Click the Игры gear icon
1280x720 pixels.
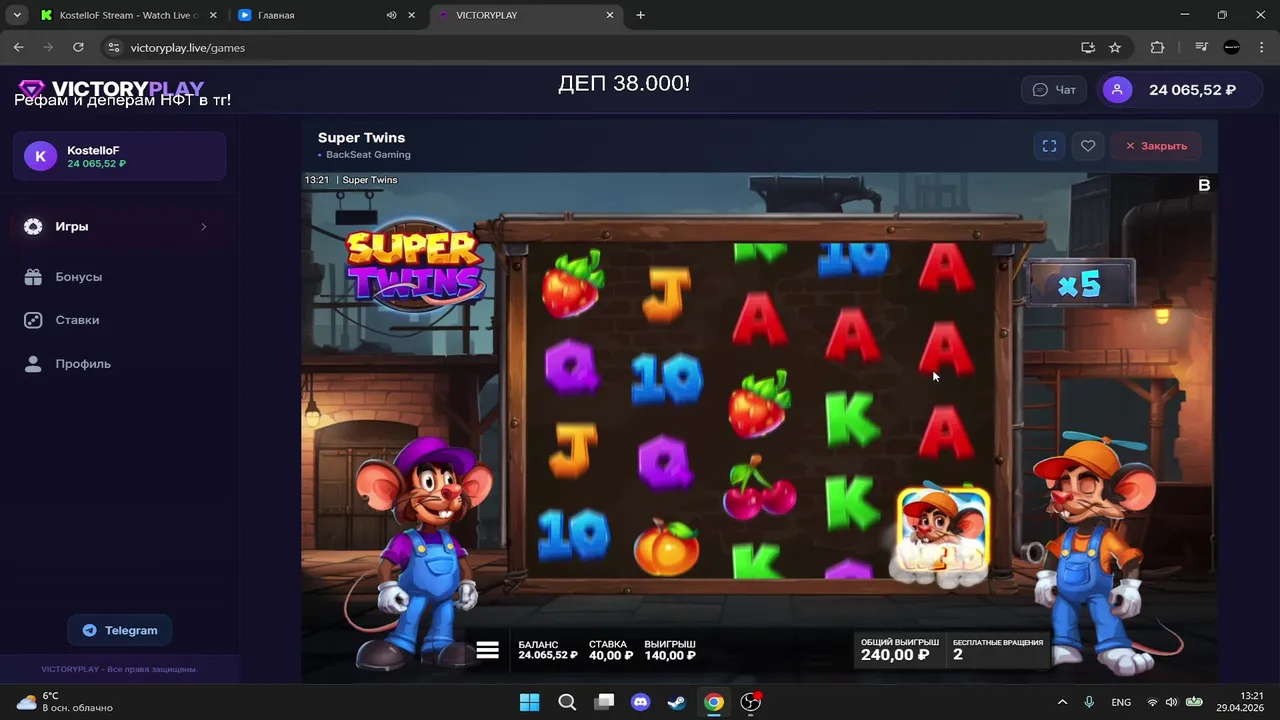(x=33, y=227)
